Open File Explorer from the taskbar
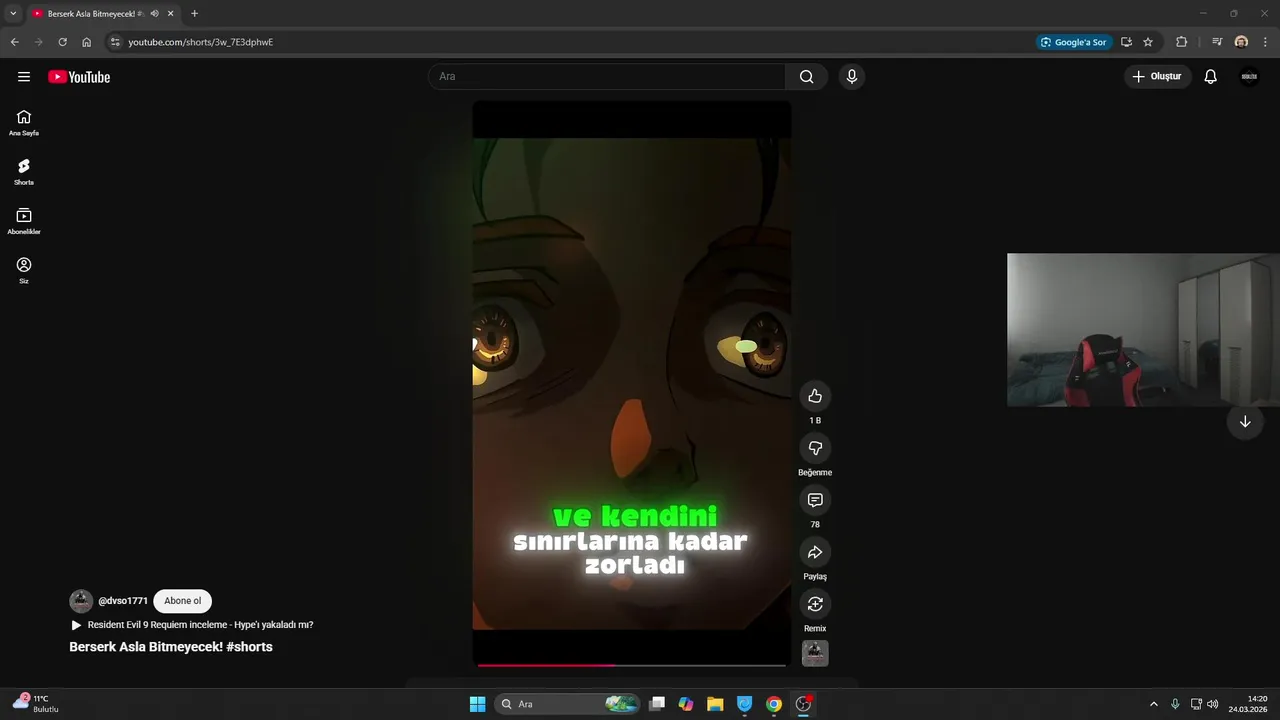The height and width of the screenshot is (720, 1280). (715, 704)
